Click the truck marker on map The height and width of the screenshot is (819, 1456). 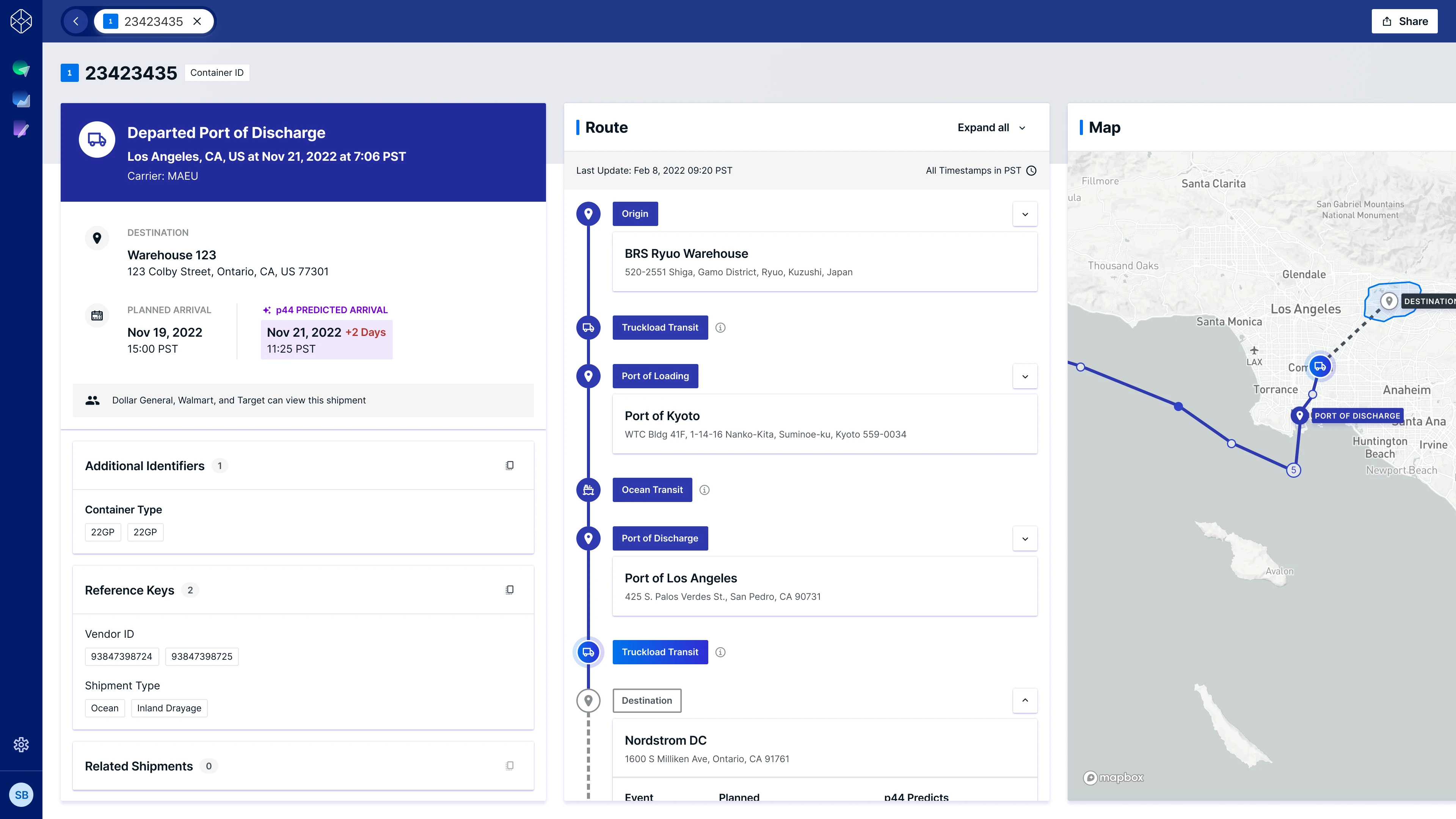tap(1320, 366)
